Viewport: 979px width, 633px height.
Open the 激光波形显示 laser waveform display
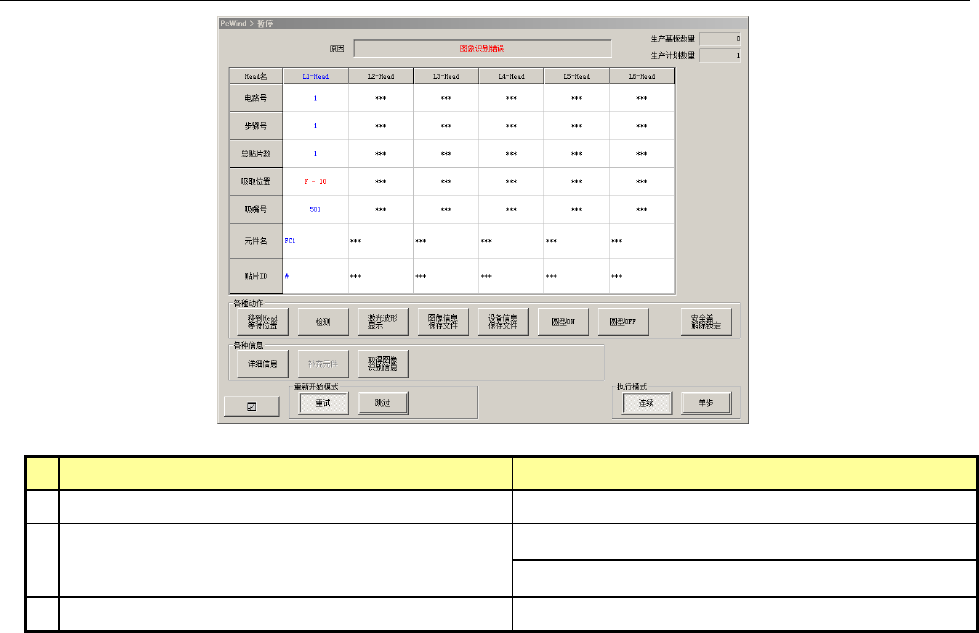pos(383,322)
